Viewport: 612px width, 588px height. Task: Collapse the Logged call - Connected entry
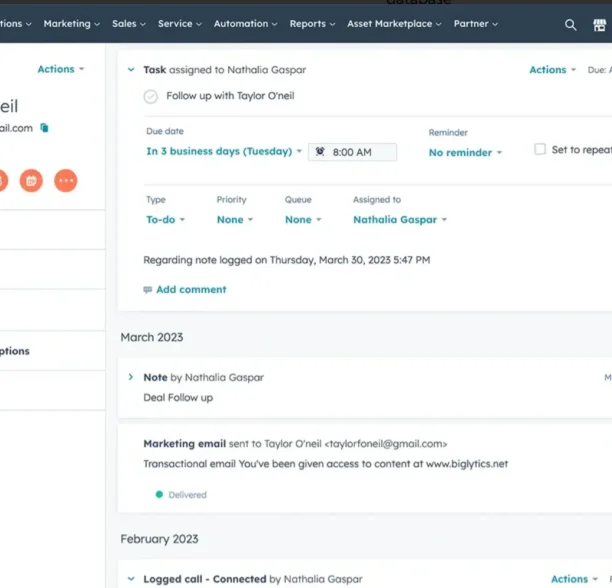131,579
